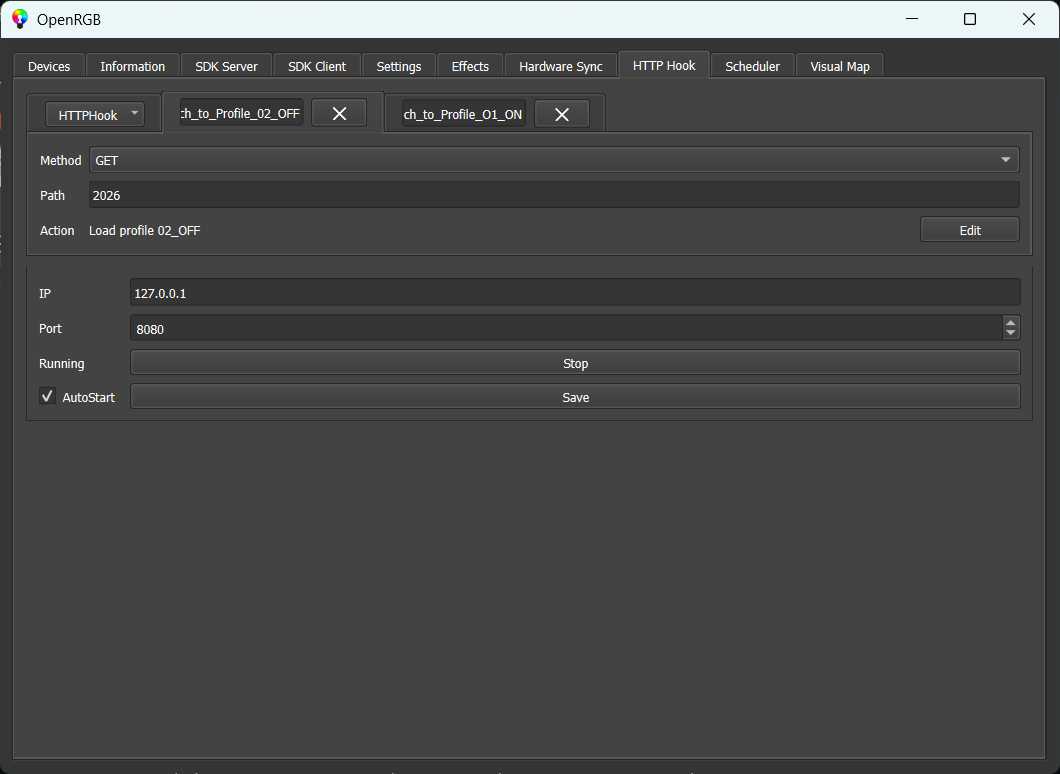Viewport: 1060px width, 774px height.
Task: Open the Information tab
Action: pyautogui.click(x=132, y=66)
